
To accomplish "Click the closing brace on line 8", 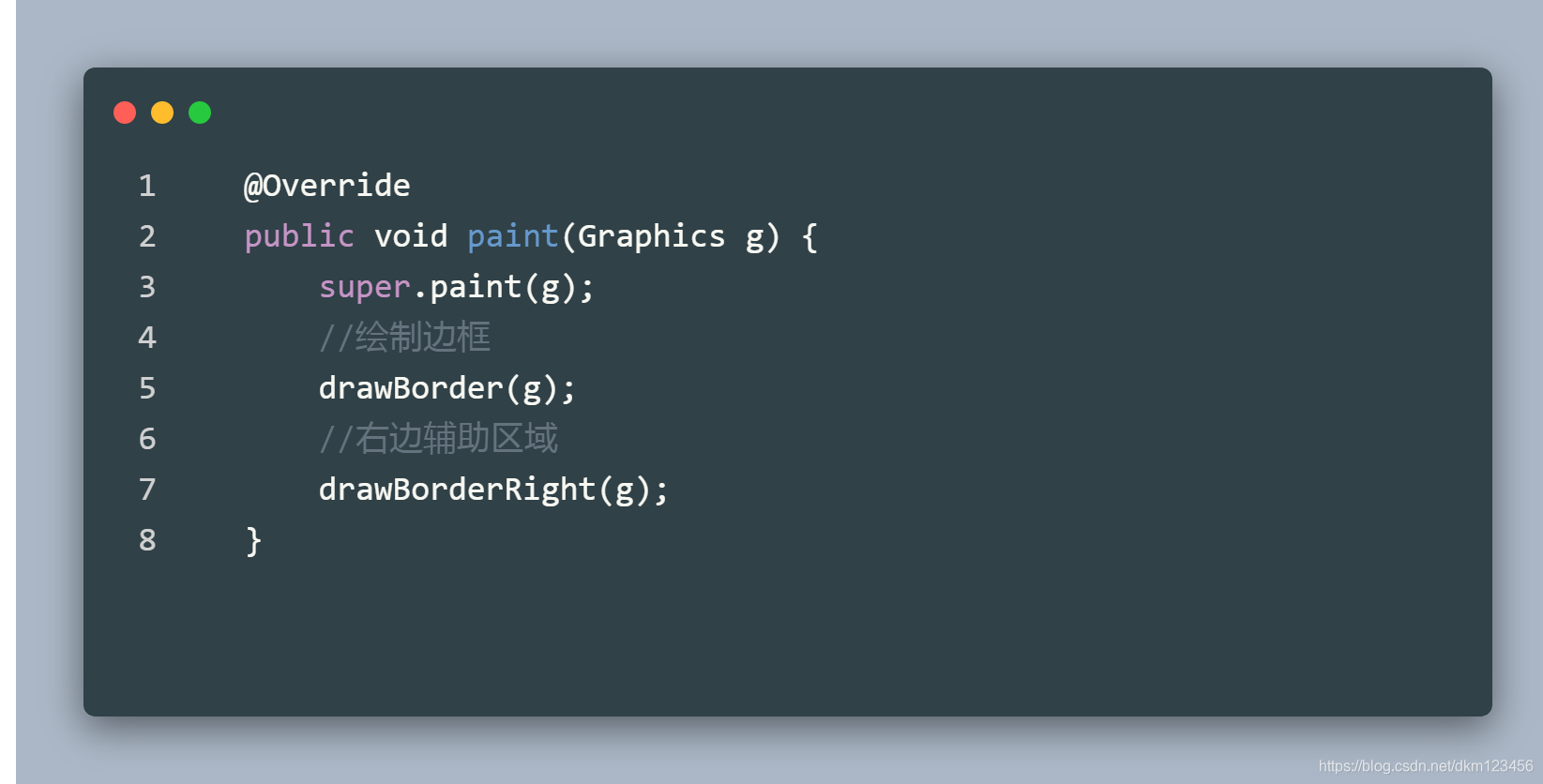I will tap(253, 541).
